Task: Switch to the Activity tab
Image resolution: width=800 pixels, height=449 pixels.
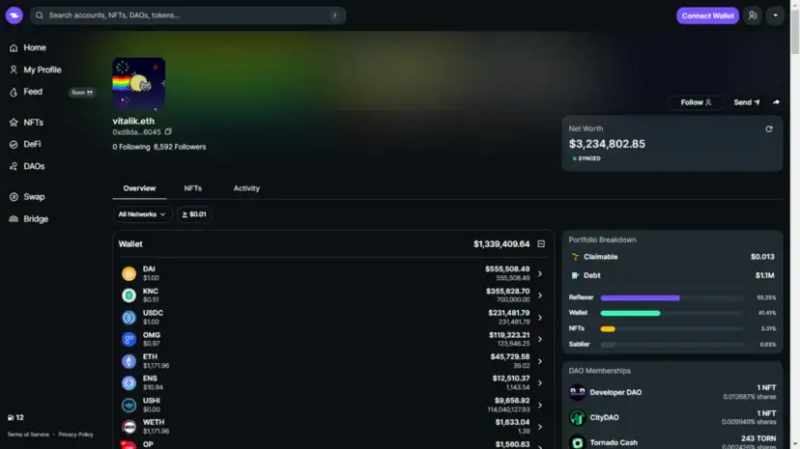Action: 246,188
